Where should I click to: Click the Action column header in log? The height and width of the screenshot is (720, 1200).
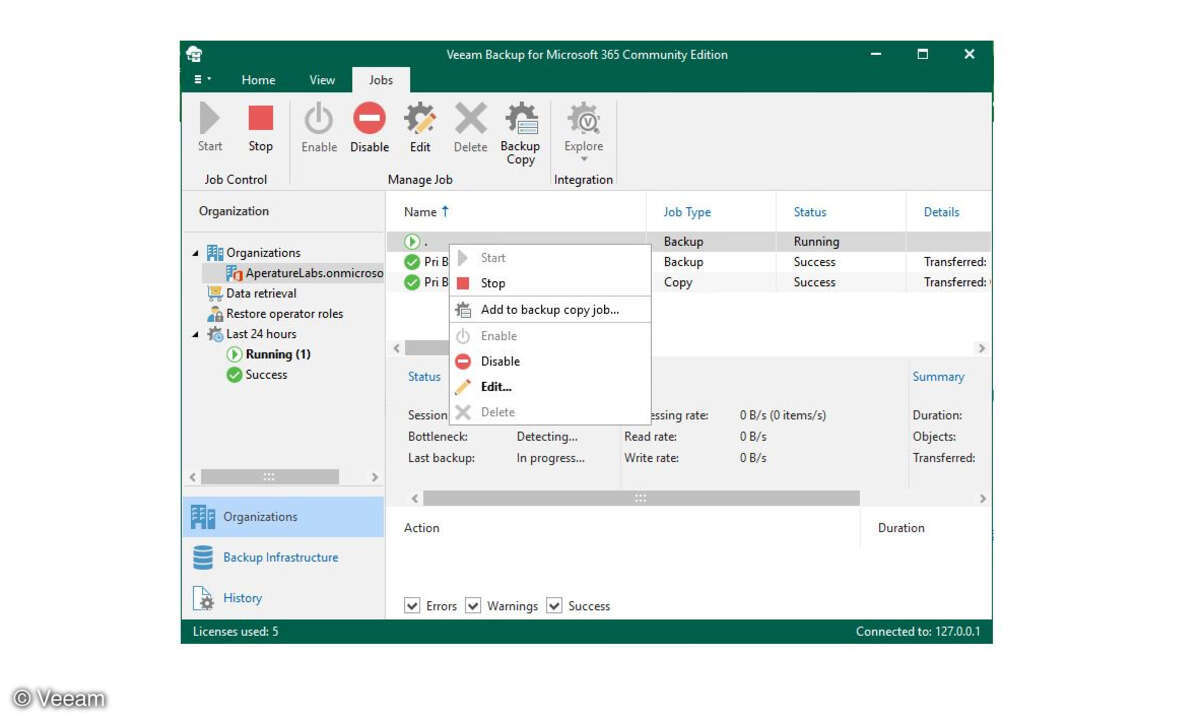[421, 528]
